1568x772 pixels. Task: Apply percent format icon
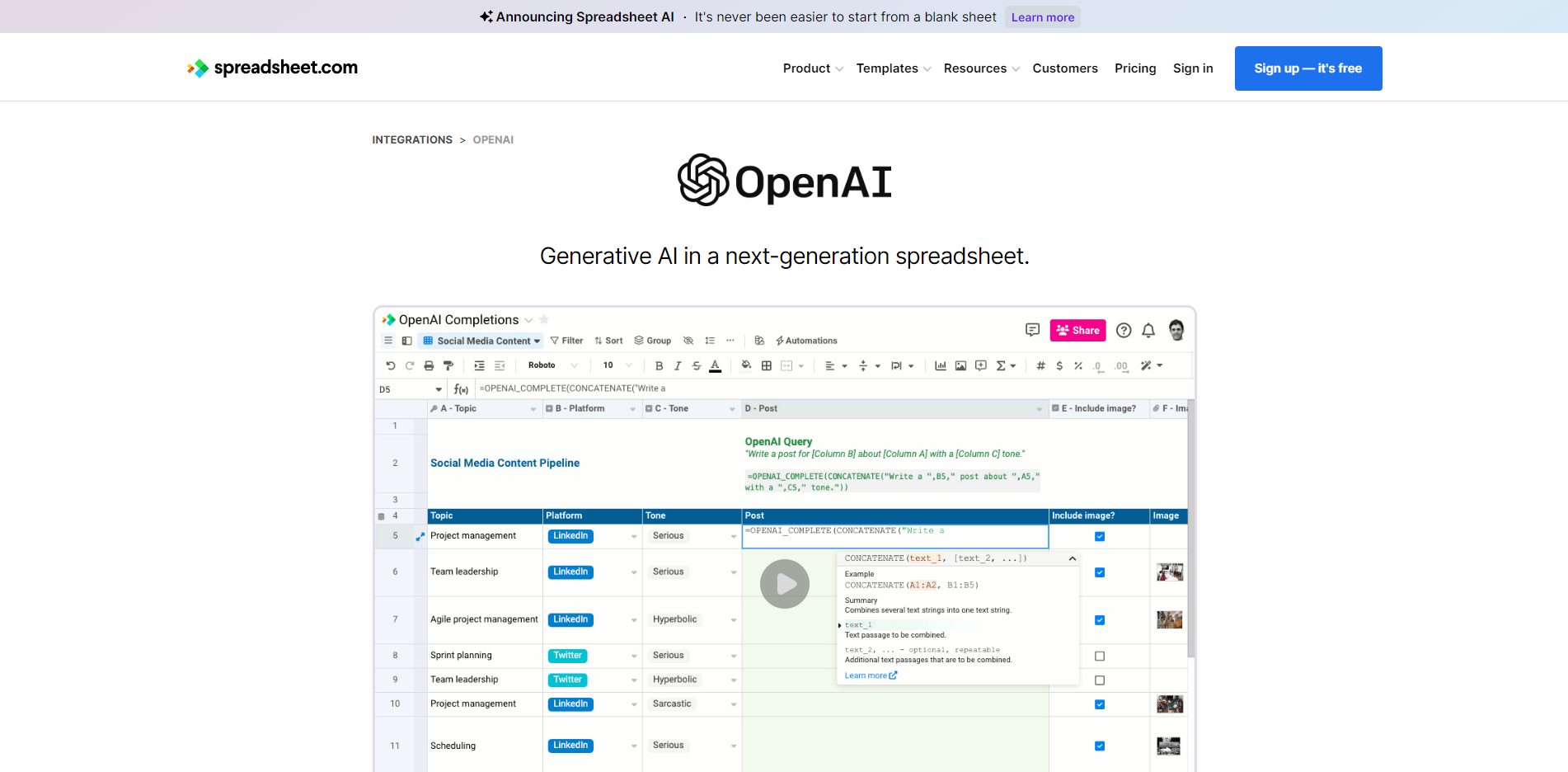[1078, 365]
